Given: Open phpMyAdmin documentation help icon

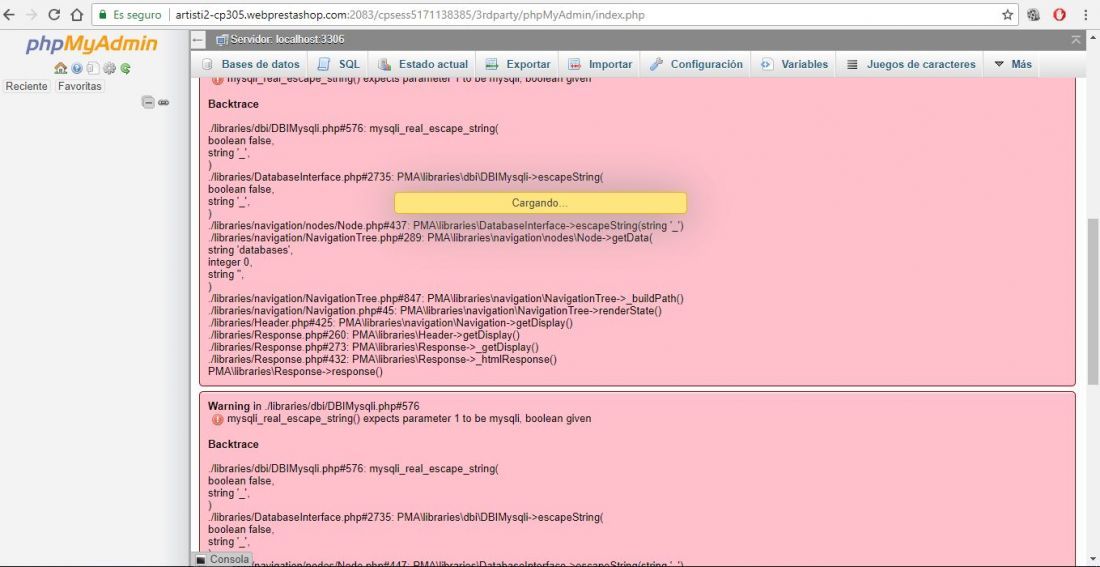Looking at the screenshot, I should 76,68.
